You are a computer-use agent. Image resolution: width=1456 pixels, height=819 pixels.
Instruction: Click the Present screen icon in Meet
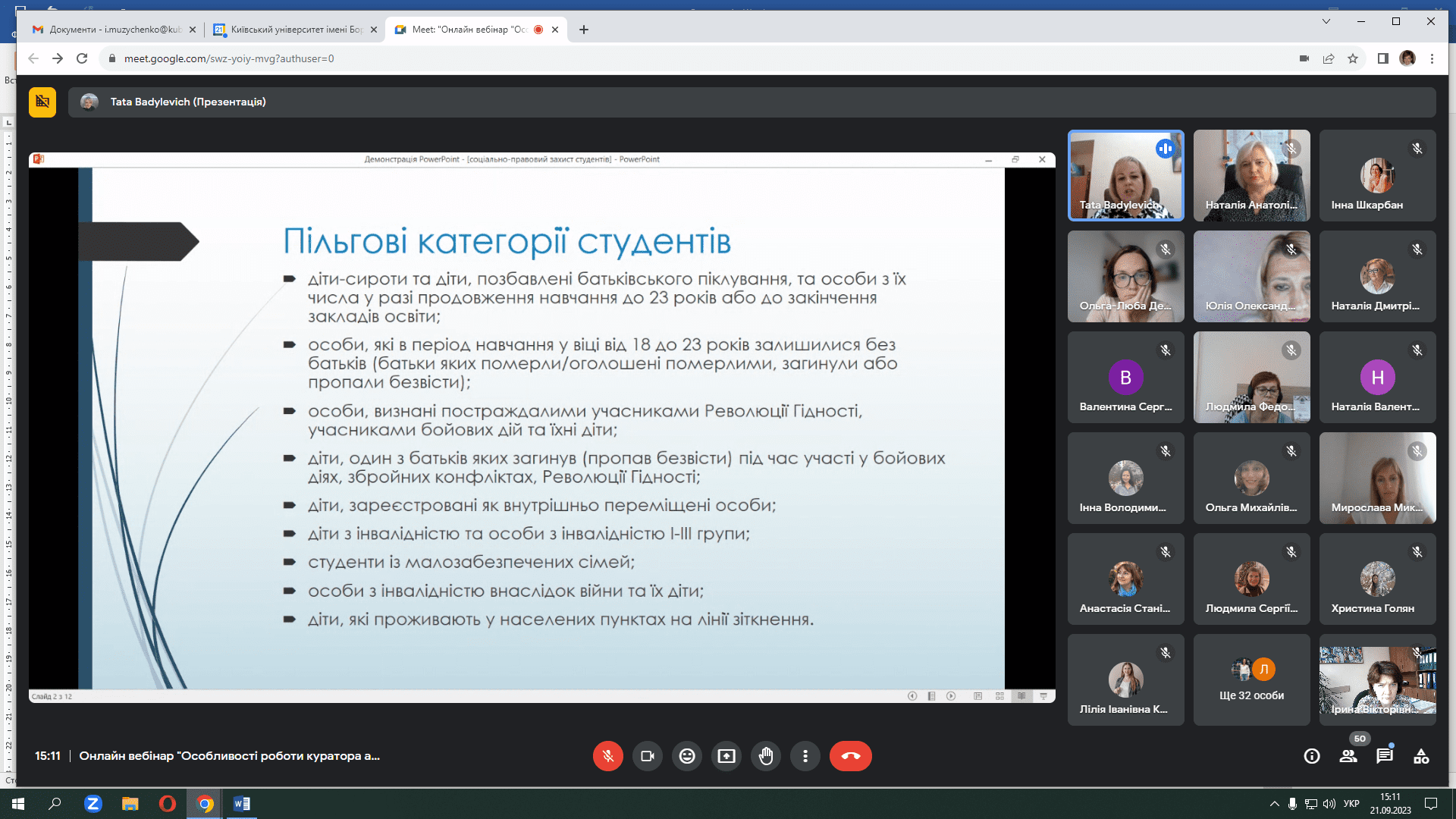click(x=726, y=756)
